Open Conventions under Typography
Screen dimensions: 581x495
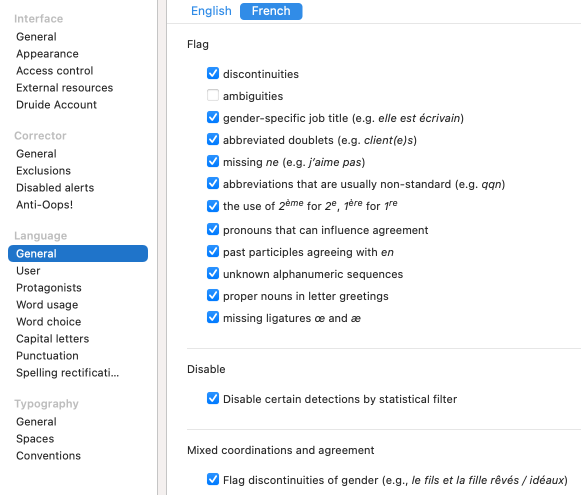pyautogui.click(x=49, y=456)
